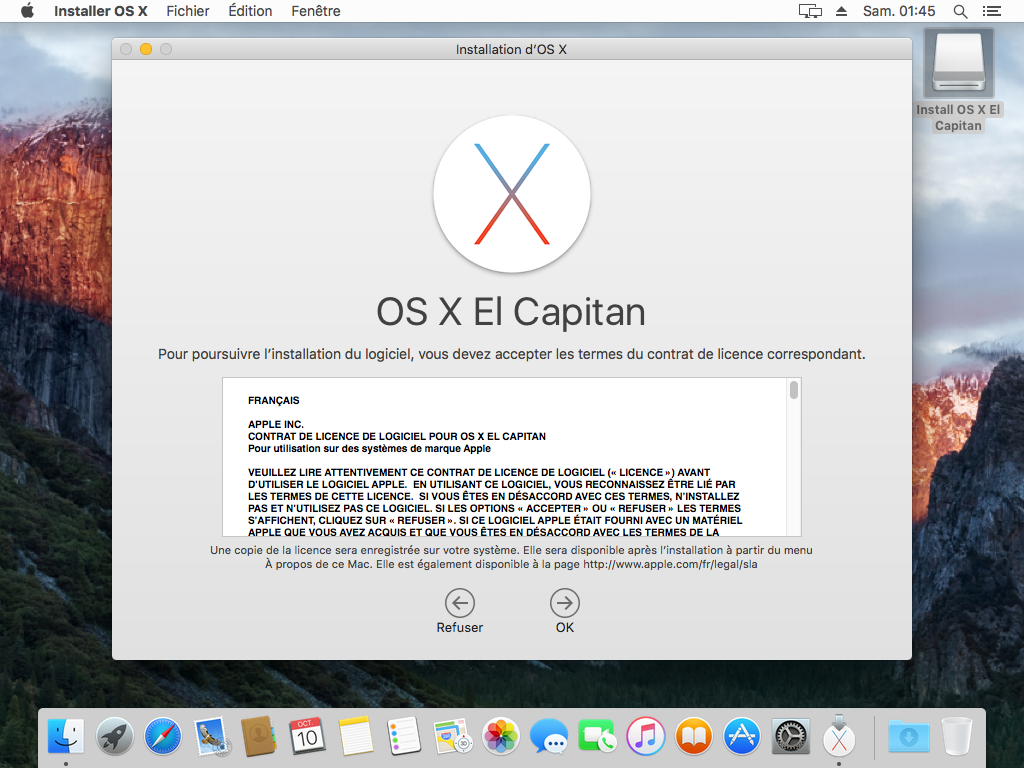
Task: Click the FRANÇAIS heading in the license
Action: pyautogui.click(x=274, y=400)
